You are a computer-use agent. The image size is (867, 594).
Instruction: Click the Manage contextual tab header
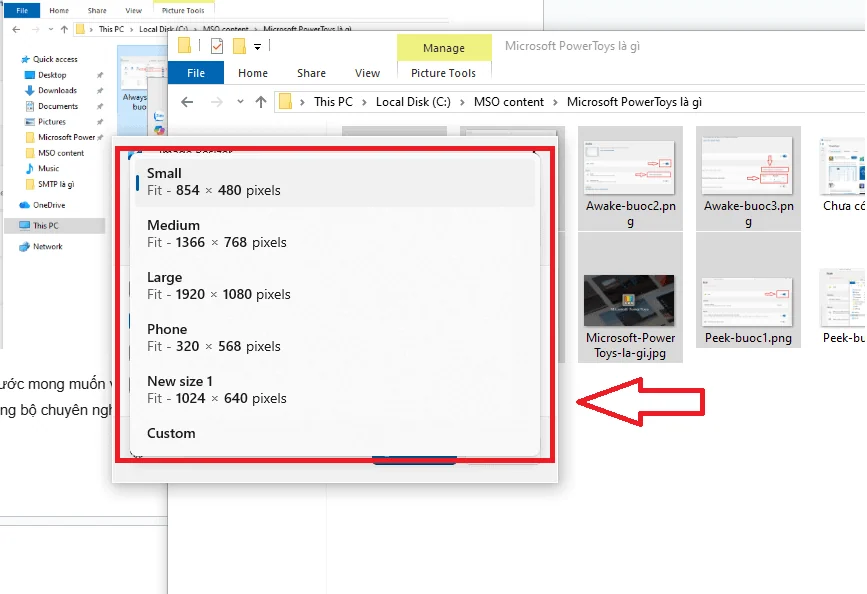[x=444, y=48]
